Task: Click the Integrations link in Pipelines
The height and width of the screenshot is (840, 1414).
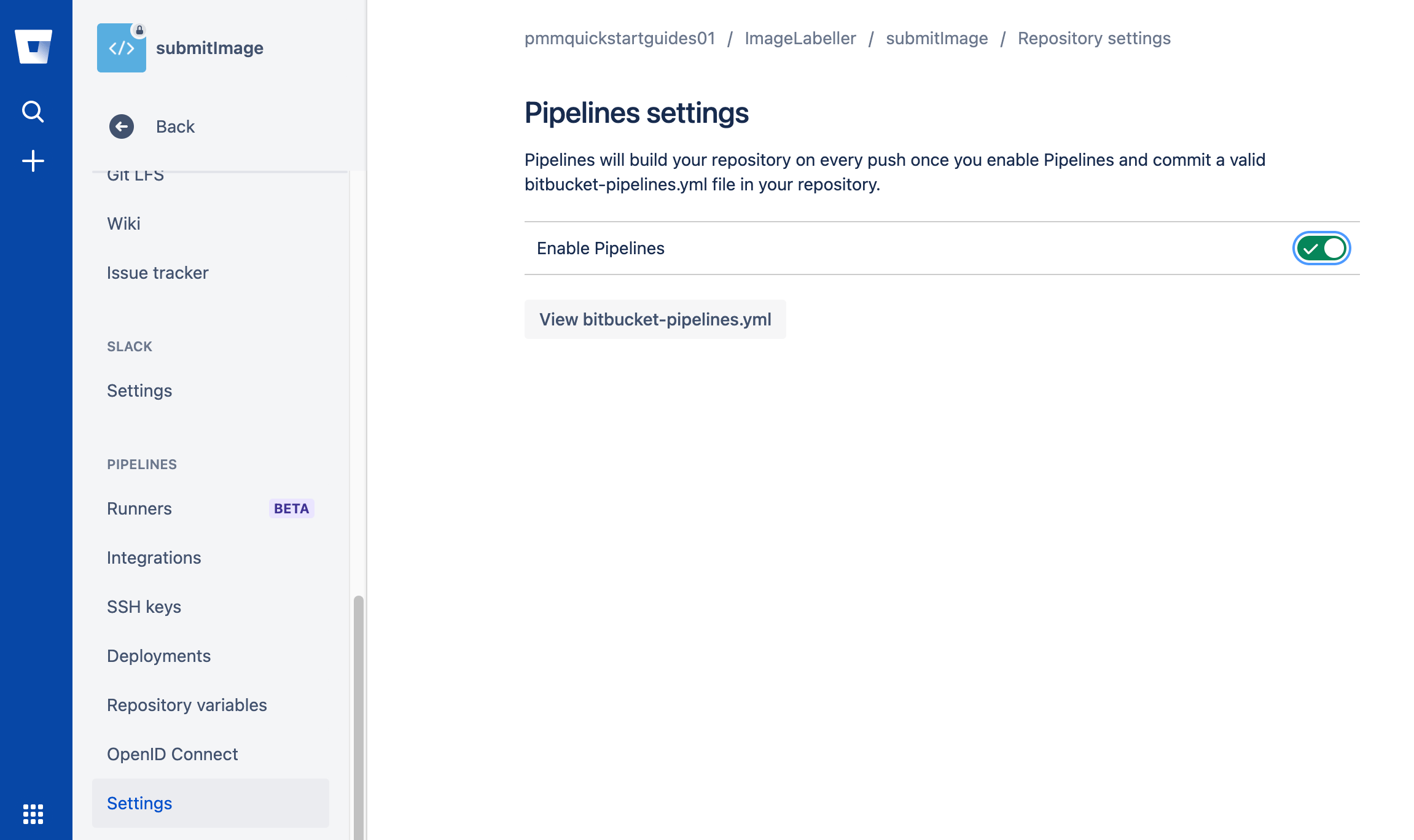Action: (154, 557)
